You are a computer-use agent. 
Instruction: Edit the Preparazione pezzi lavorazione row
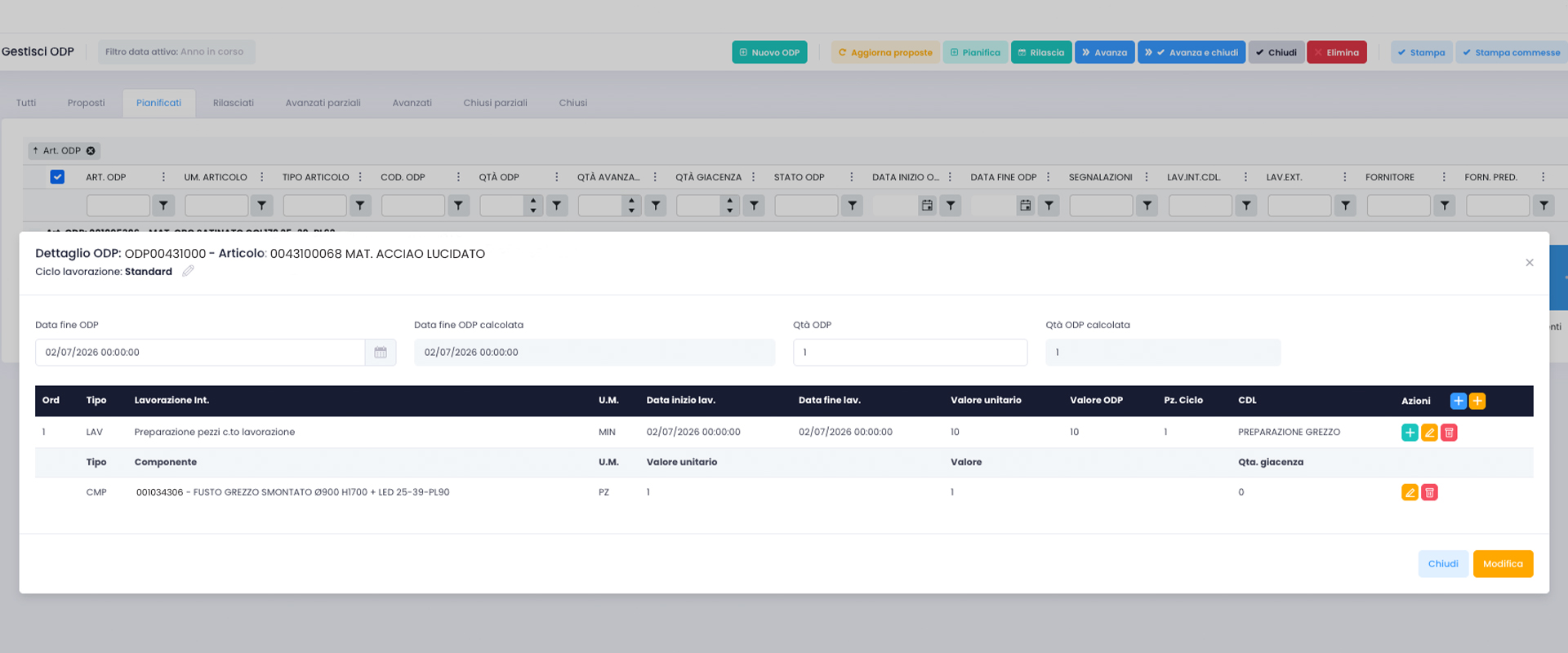[x=1429, y=433]
